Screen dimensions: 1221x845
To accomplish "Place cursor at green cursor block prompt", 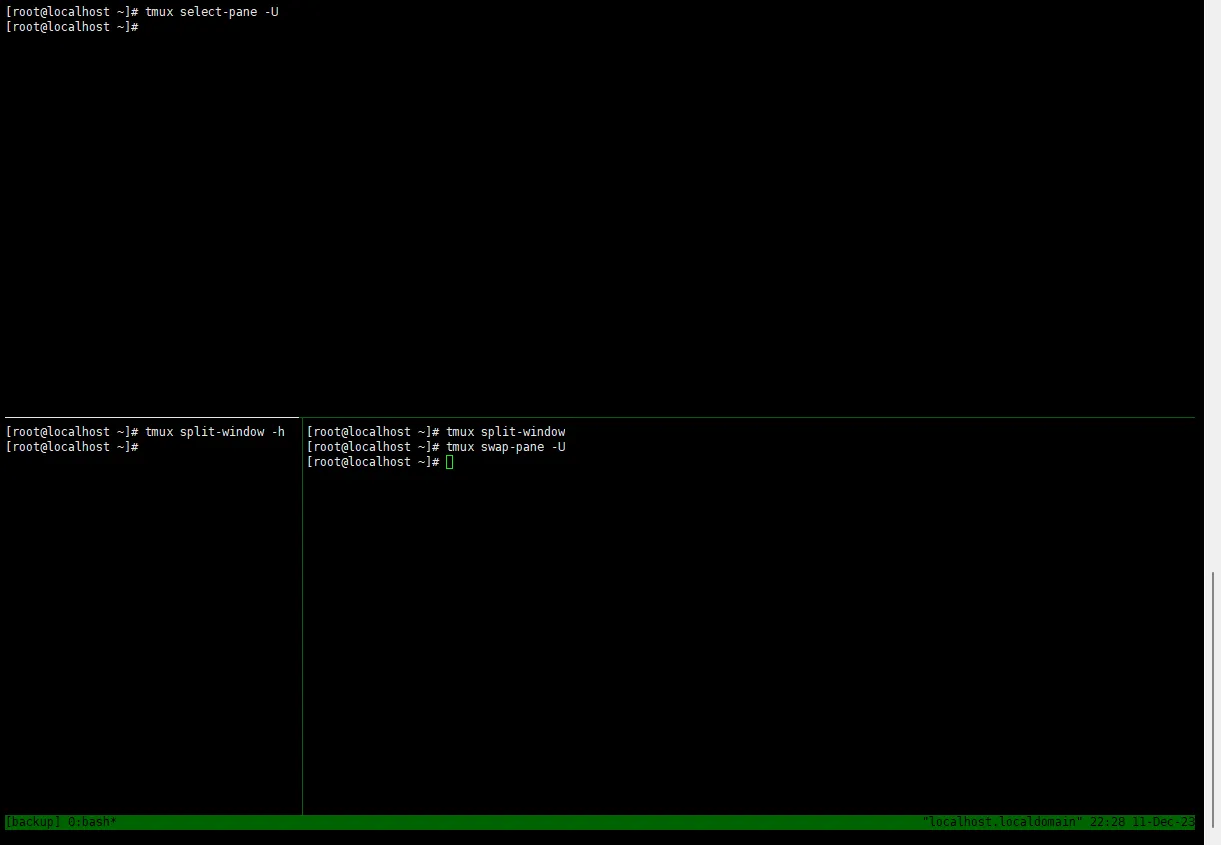I will [450, 462].
